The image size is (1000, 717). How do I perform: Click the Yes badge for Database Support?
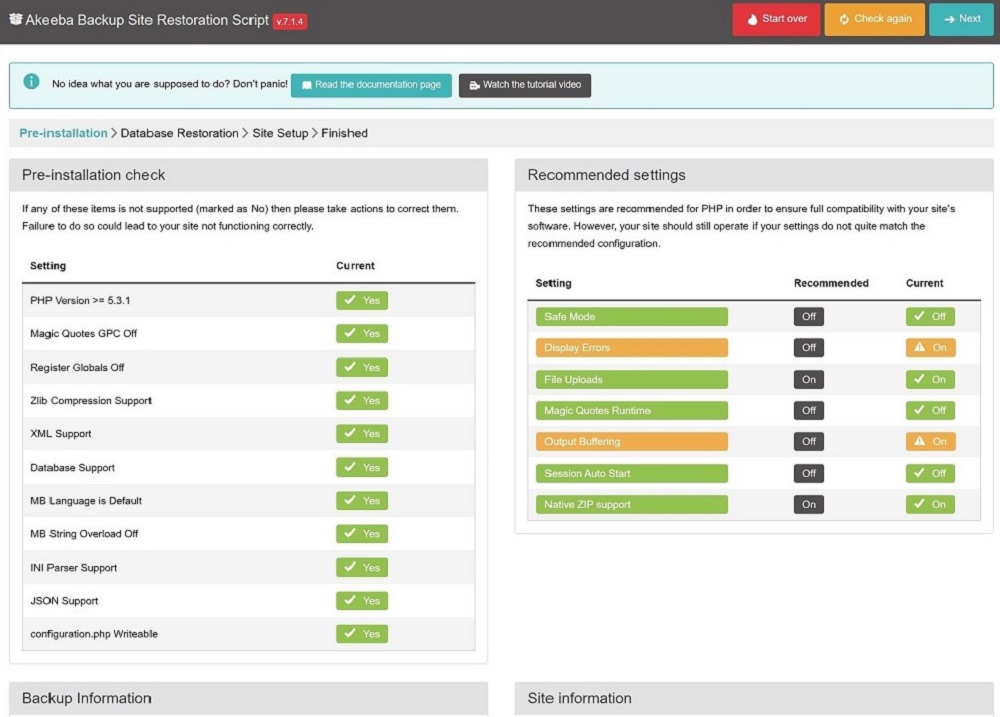click(362, 468)
